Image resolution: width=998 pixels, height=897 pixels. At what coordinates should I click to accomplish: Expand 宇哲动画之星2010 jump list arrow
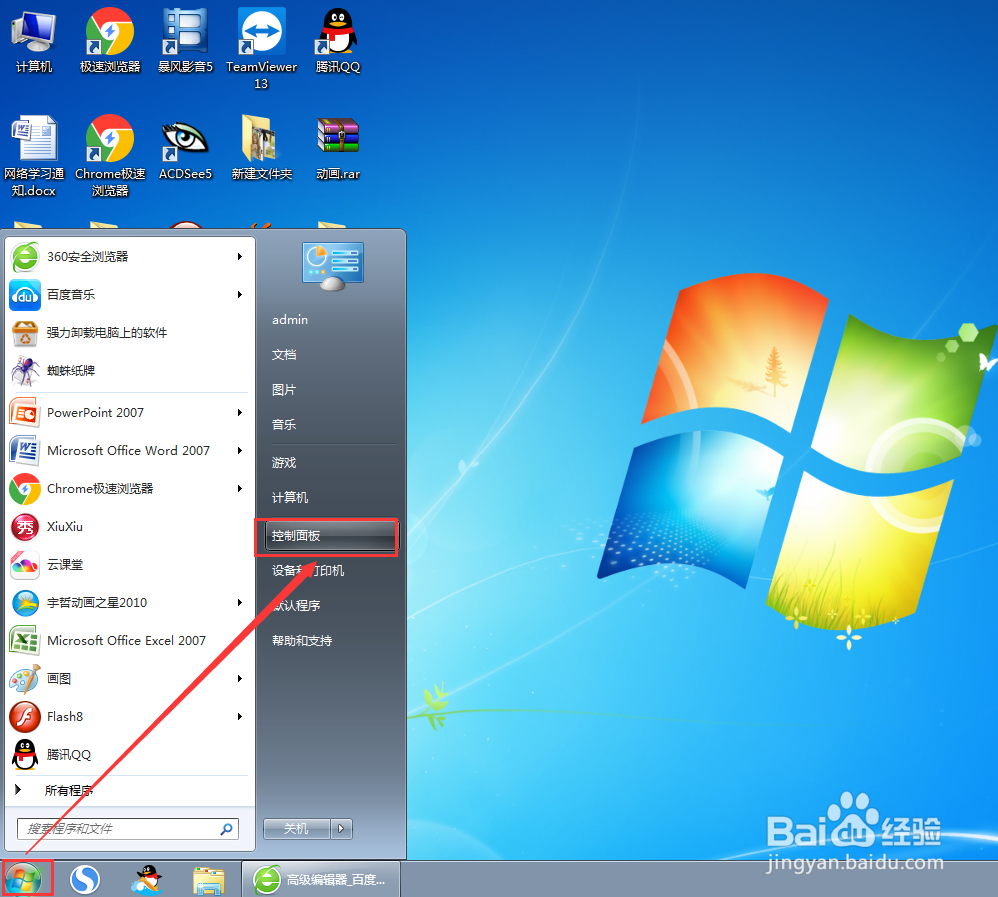point(240,602)
